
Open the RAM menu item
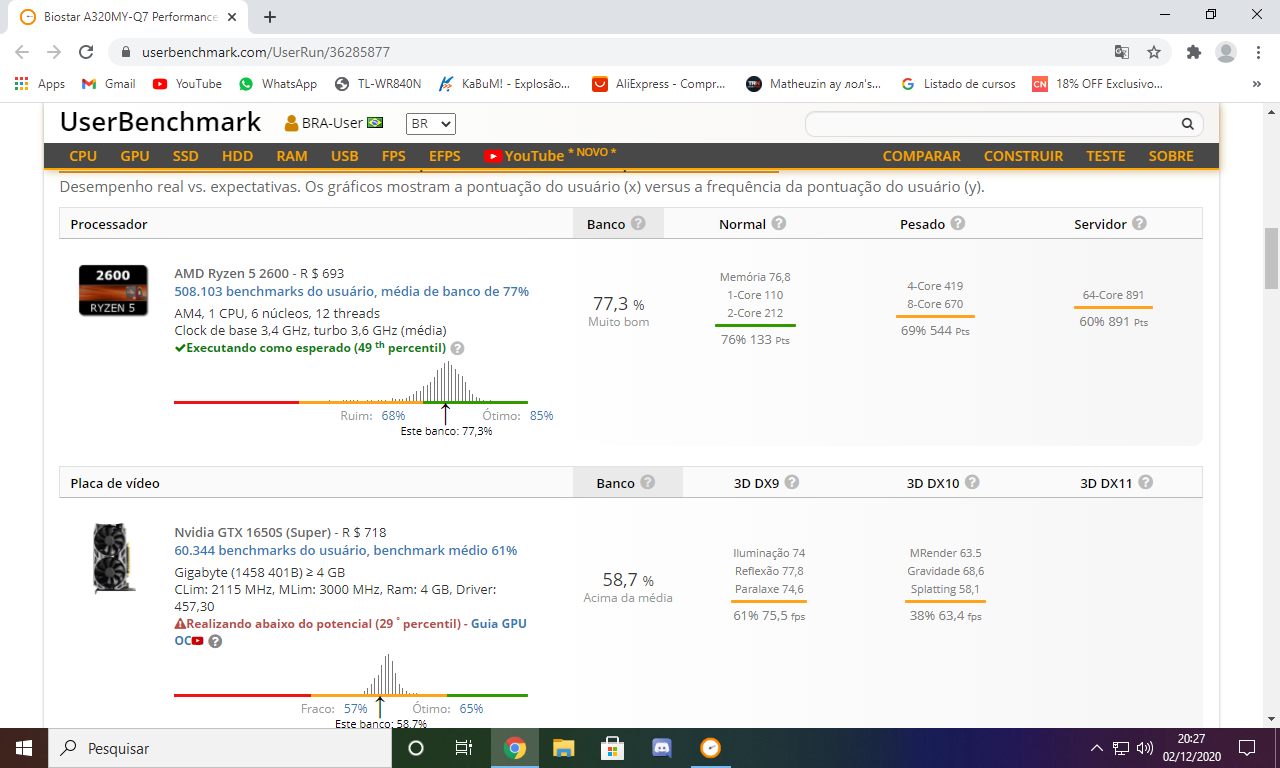click(292, 156)
